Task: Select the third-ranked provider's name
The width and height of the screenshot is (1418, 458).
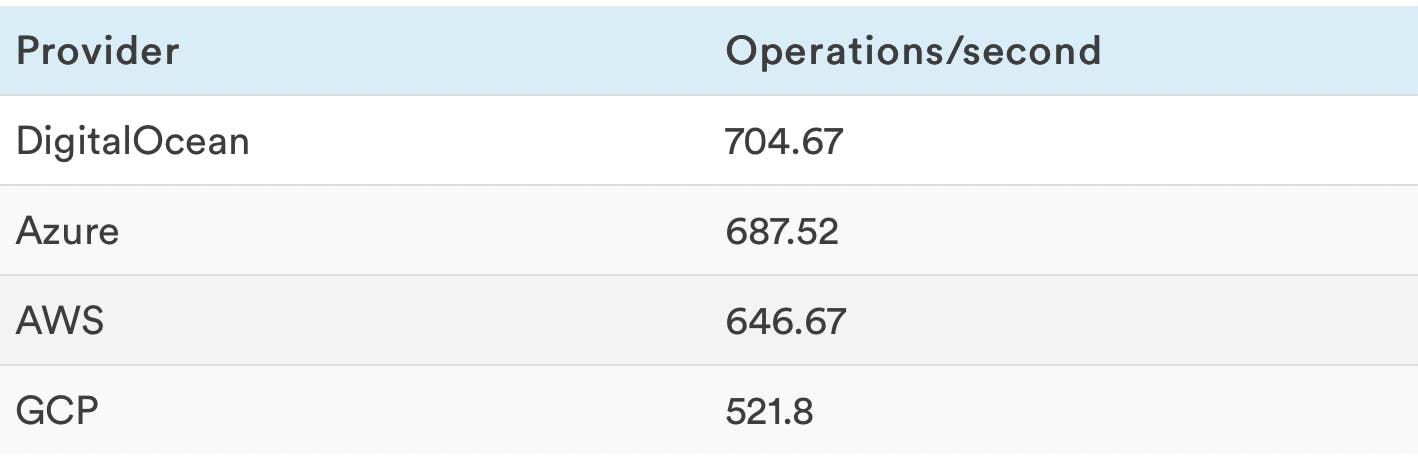Action: (60, 321)
